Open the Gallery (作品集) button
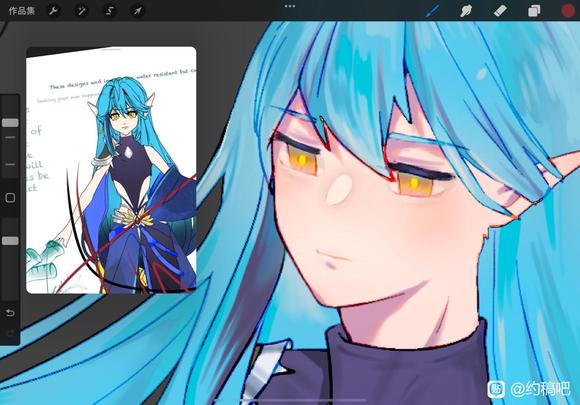Image resolution: width=580 pixels, height=405 pixels. (x=22, y=11)
